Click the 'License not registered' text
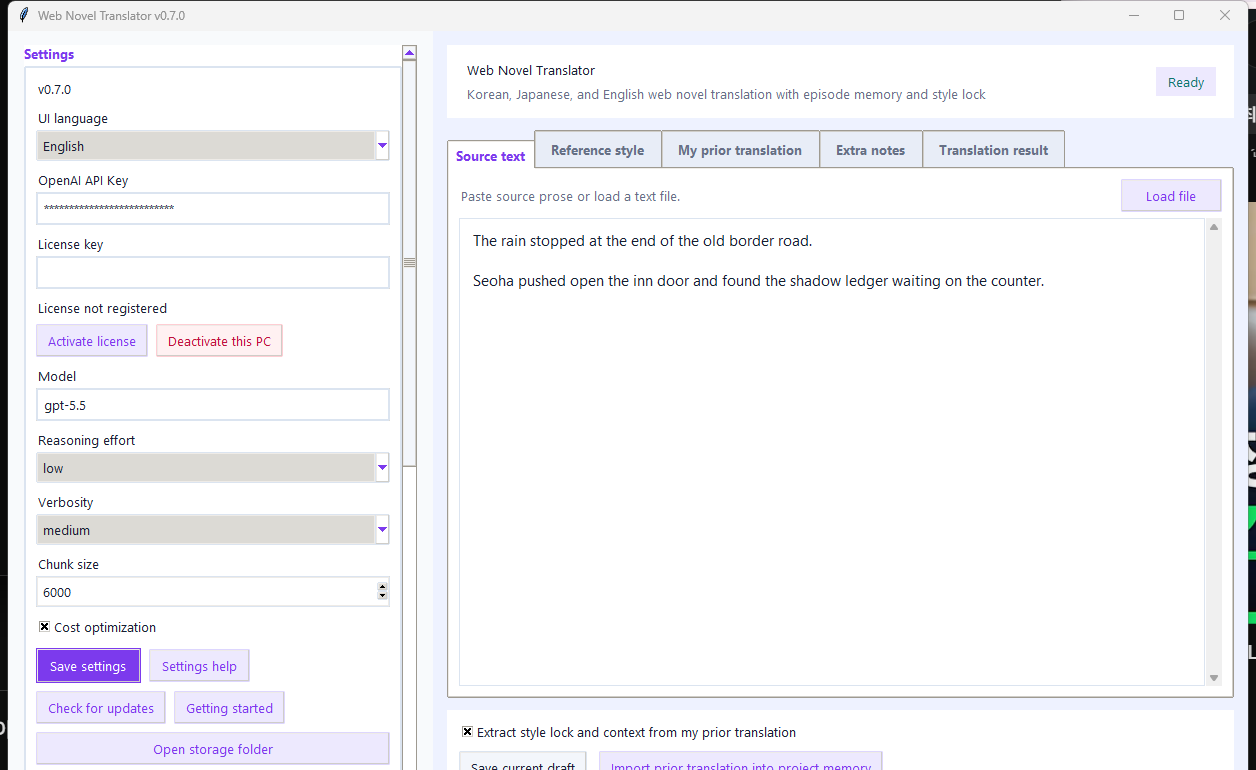 click(x=102, y=308)
